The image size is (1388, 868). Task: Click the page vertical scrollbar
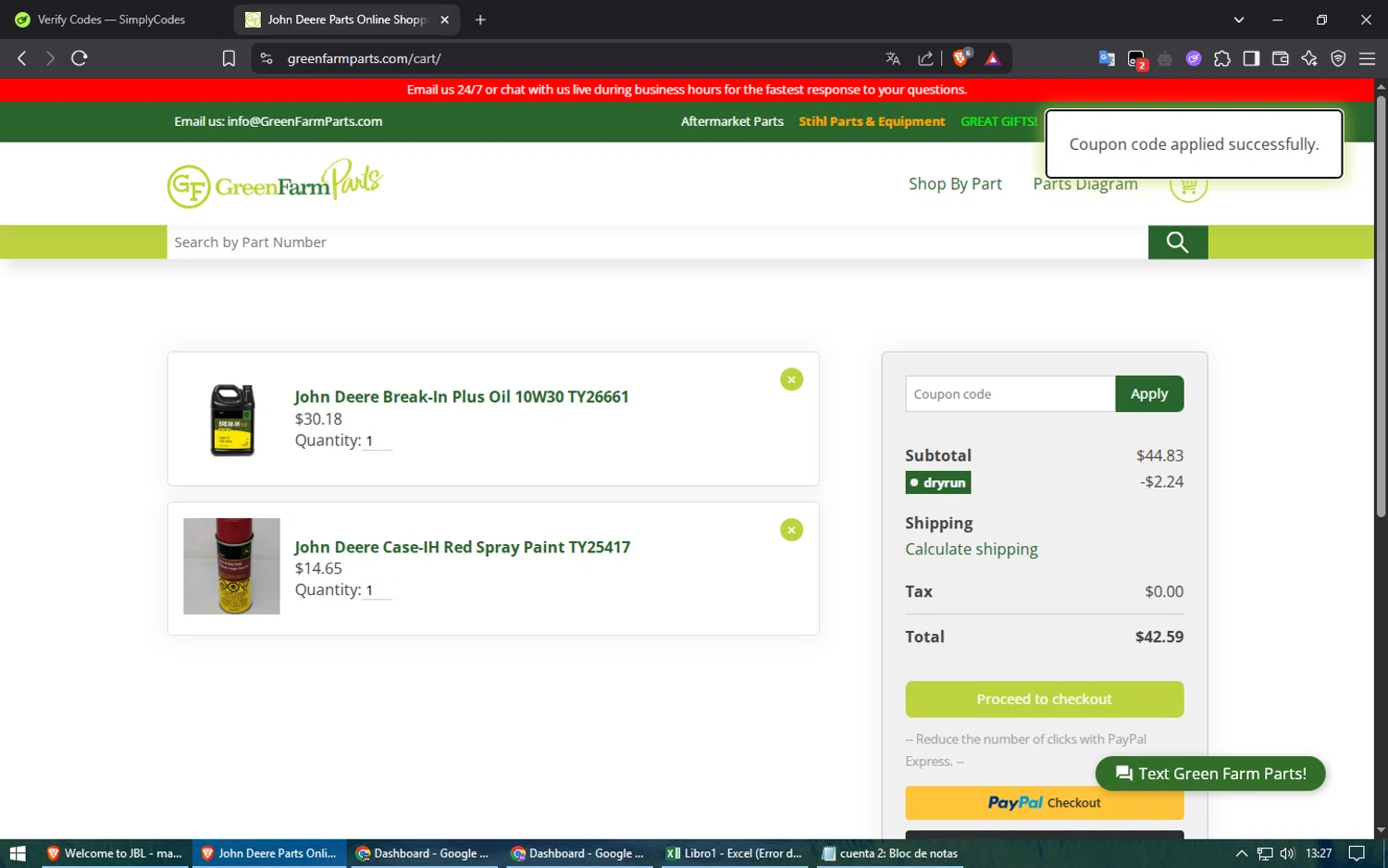[x=1381, y=305]
